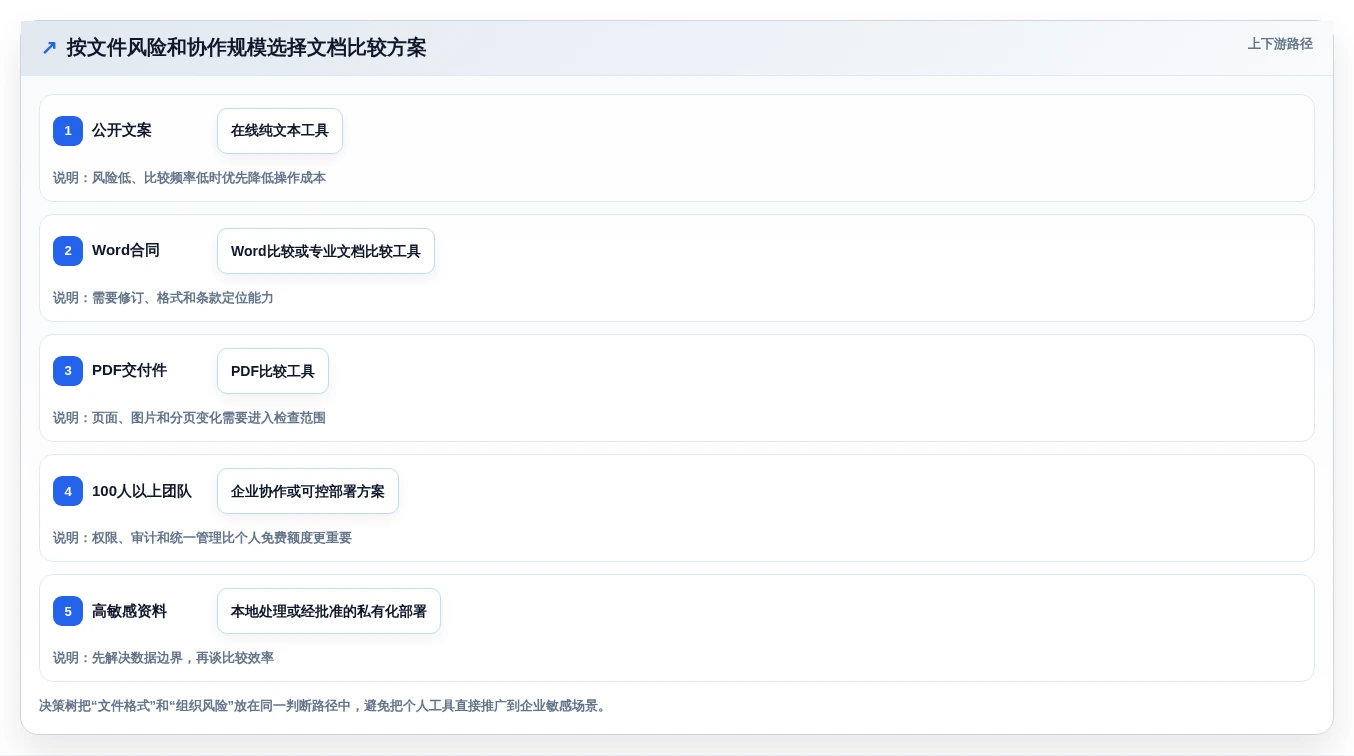Click the 公开文案 row label
This screenshot has width=1354, height=756.
[x=122, y=130]
